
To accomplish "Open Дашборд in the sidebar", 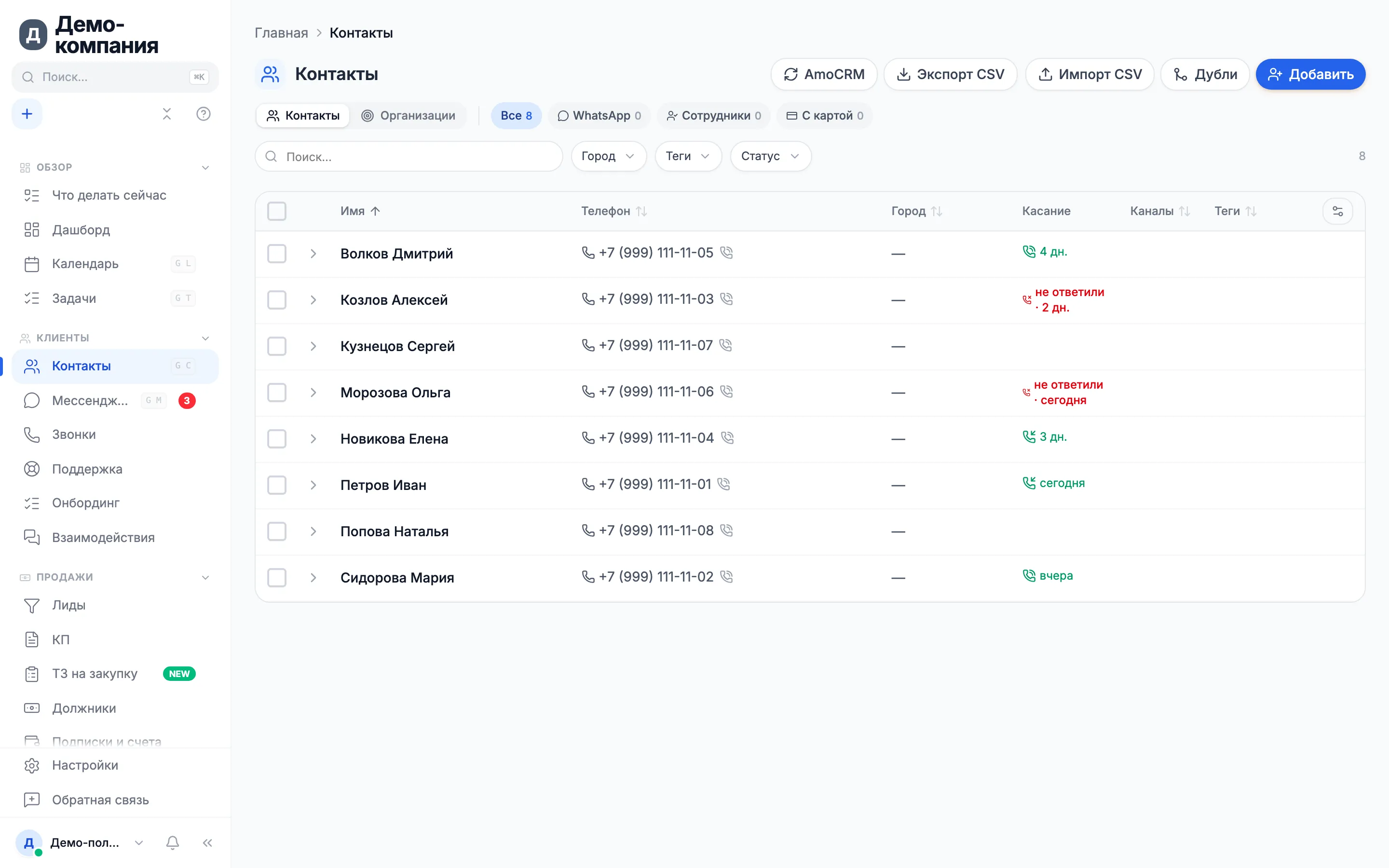I will click(115, 230).
